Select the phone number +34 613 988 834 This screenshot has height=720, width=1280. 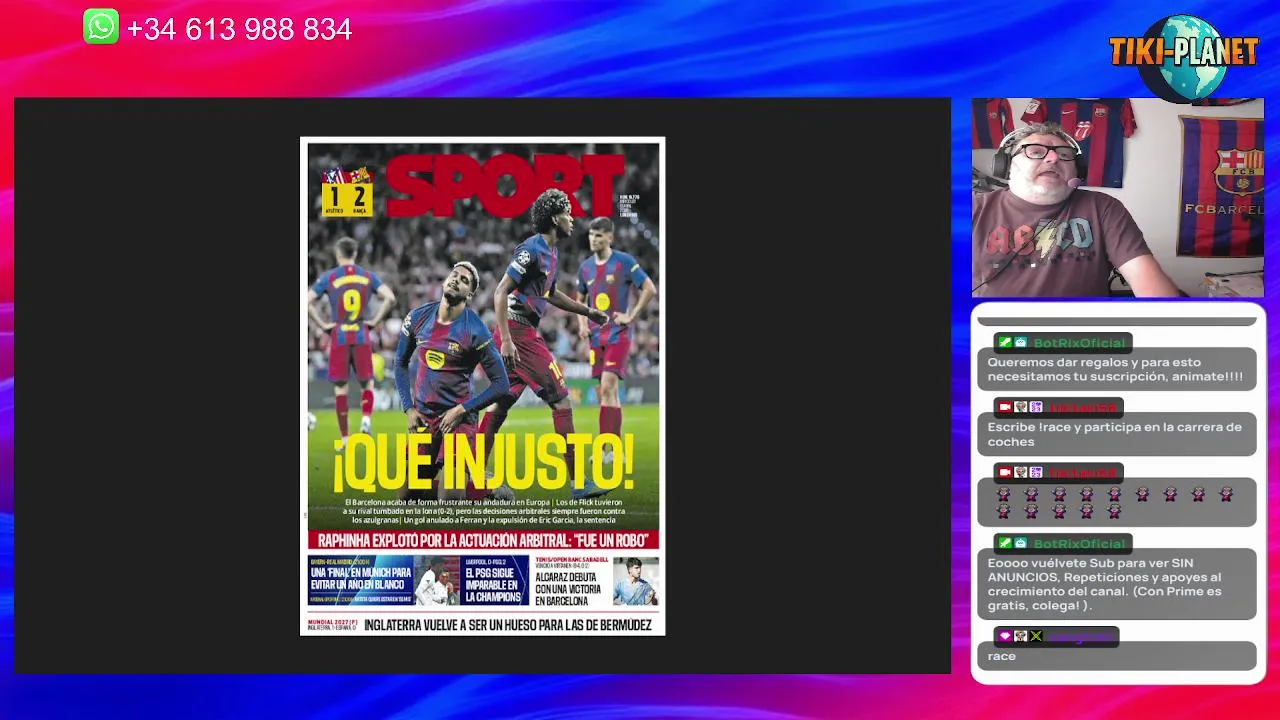click(x=239, y=30)
